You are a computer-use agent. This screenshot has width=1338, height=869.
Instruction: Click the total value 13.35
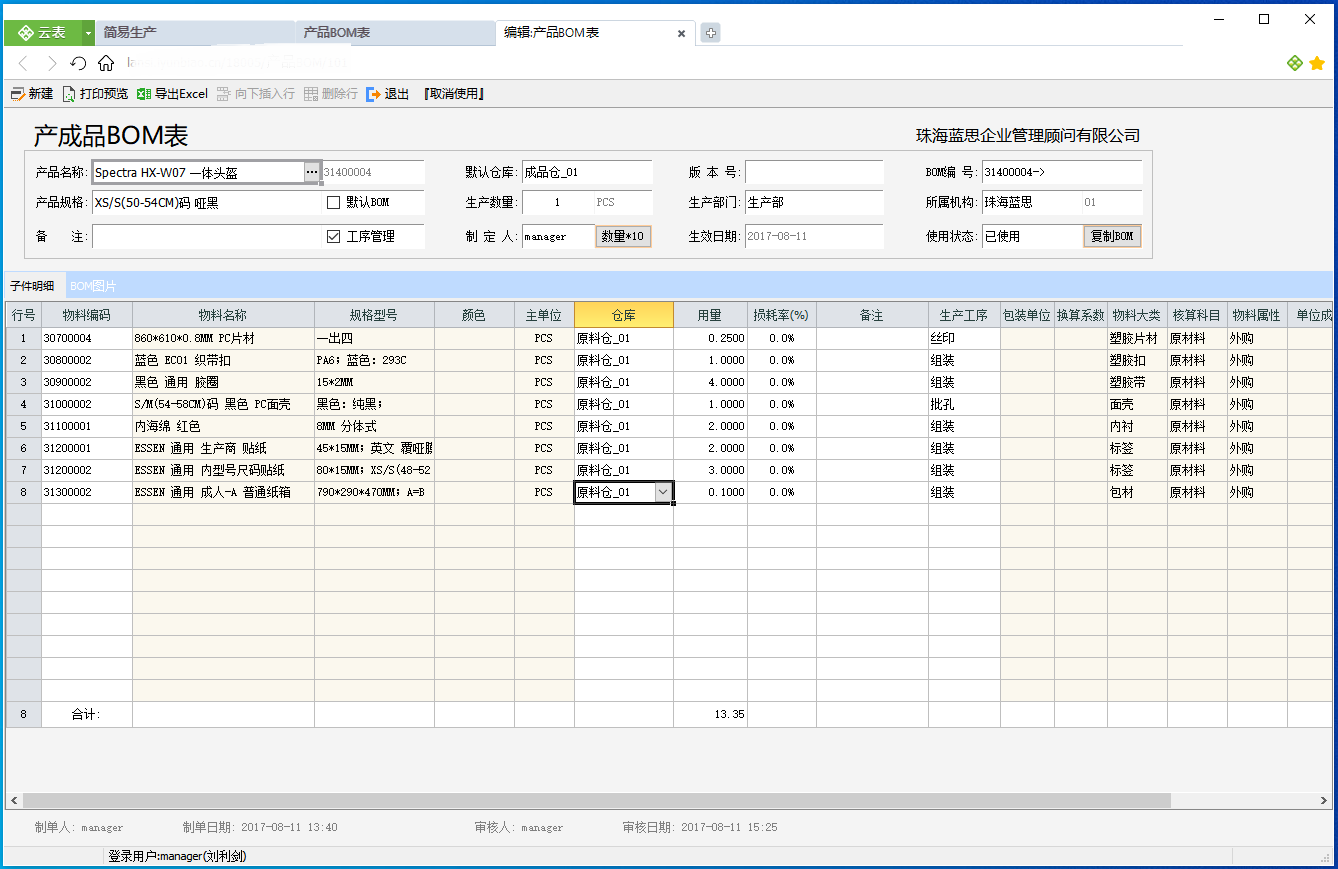(710, 715)
